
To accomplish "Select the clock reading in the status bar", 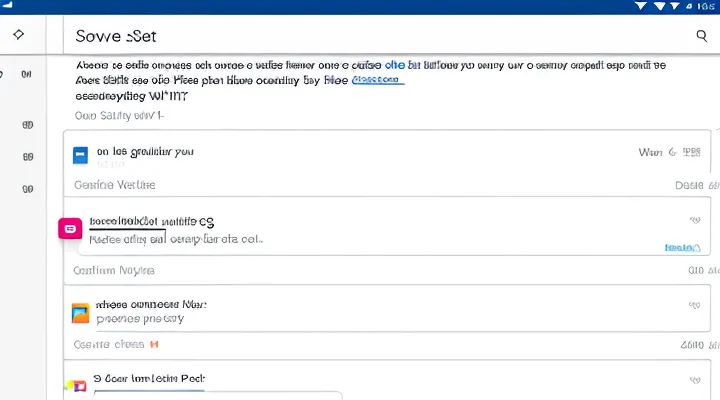I will click(706, 6).
